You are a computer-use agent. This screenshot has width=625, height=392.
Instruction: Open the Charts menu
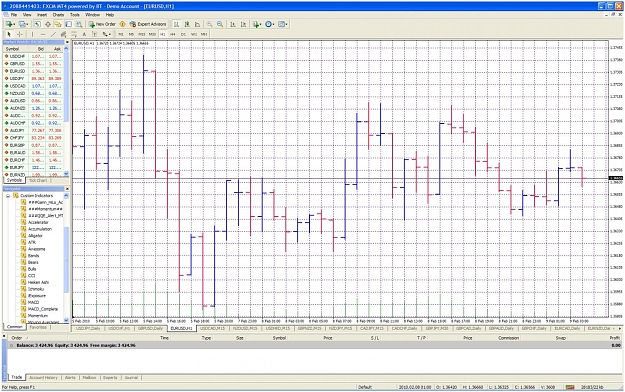pyautogui.click(x=58, y=15)
